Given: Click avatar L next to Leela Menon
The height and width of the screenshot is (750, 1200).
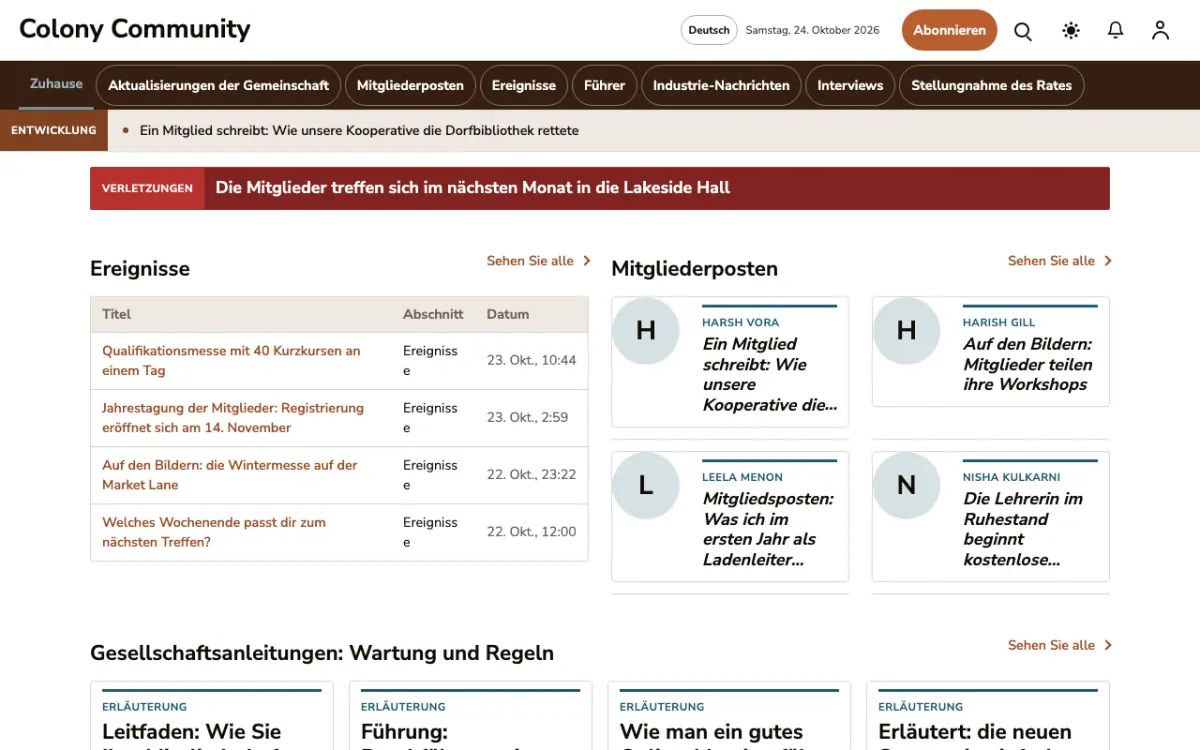Looking at the screenshot, I should (646, 485).
